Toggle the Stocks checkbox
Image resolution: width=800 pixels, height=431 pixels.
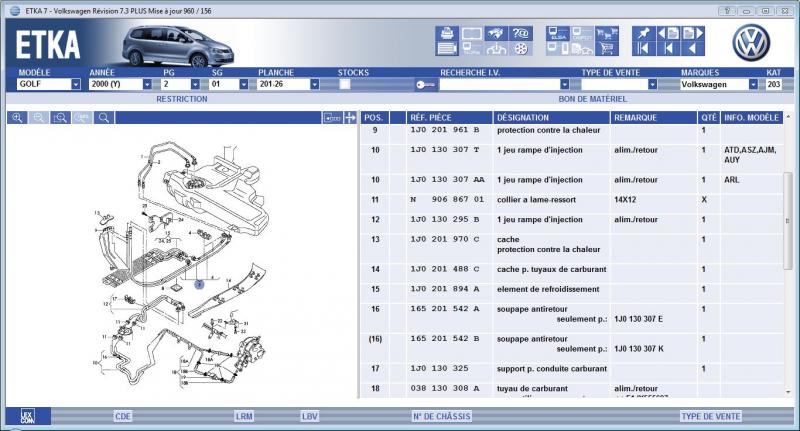click(345, 84)
